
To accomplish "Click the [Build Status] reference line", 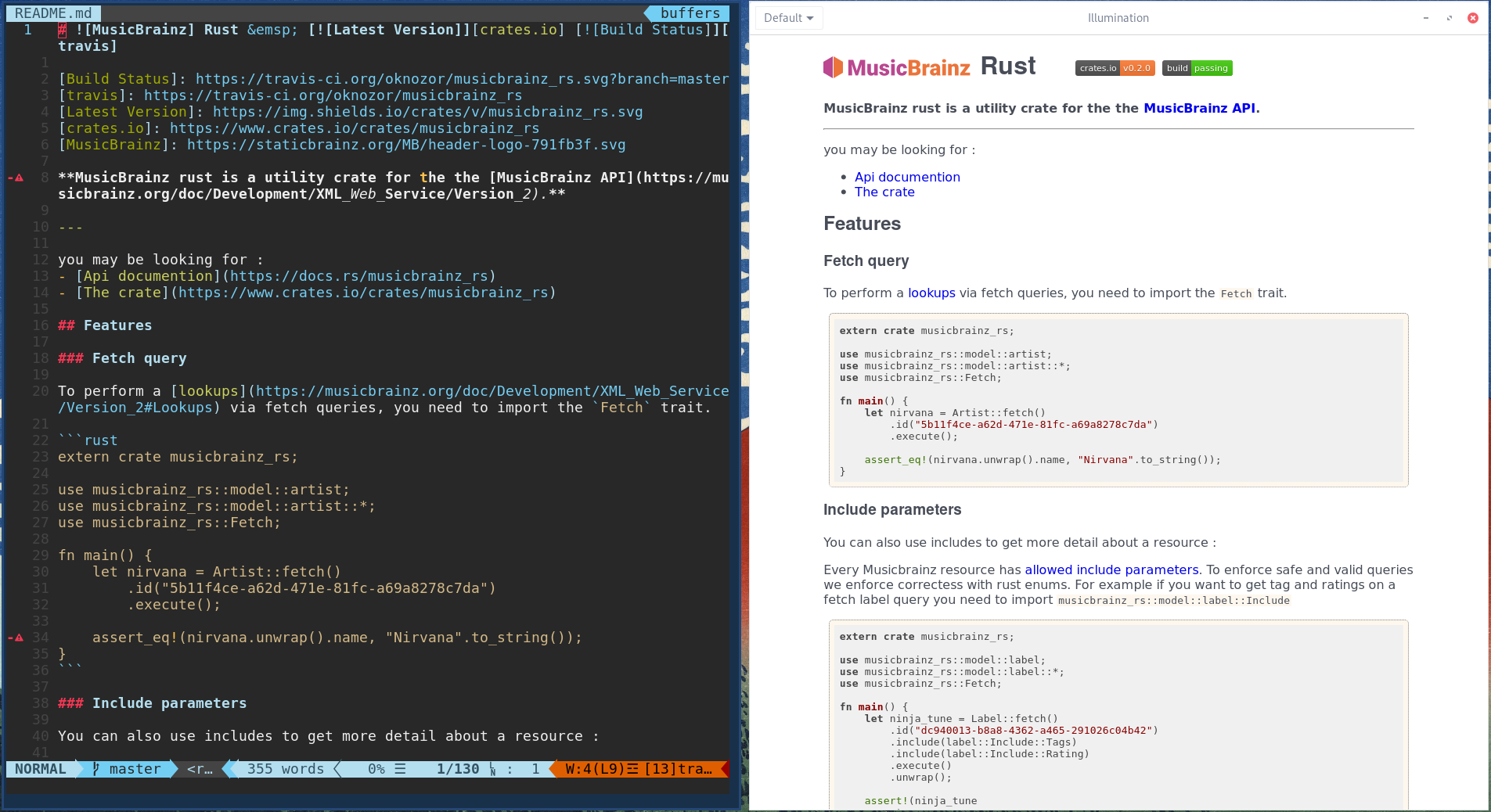I will coord(394,79).
